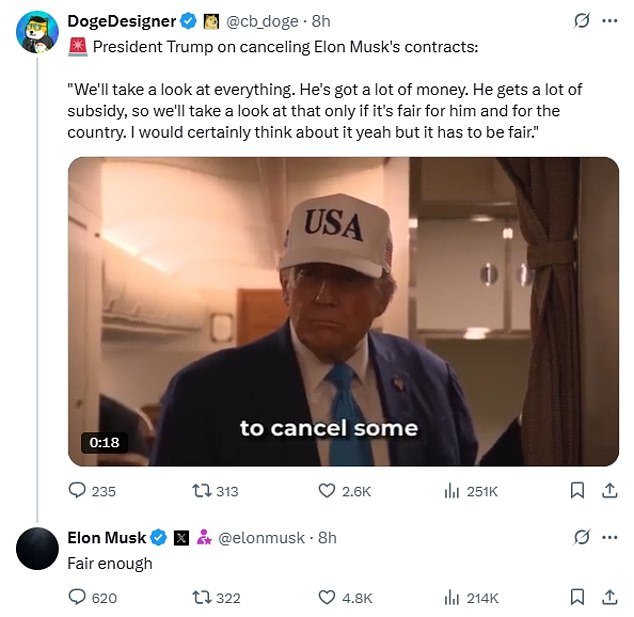Image resolution: width=634 pixels, height=617 pixels.
Task: Open more options on Elon Musk's reply
Action: 610,537
